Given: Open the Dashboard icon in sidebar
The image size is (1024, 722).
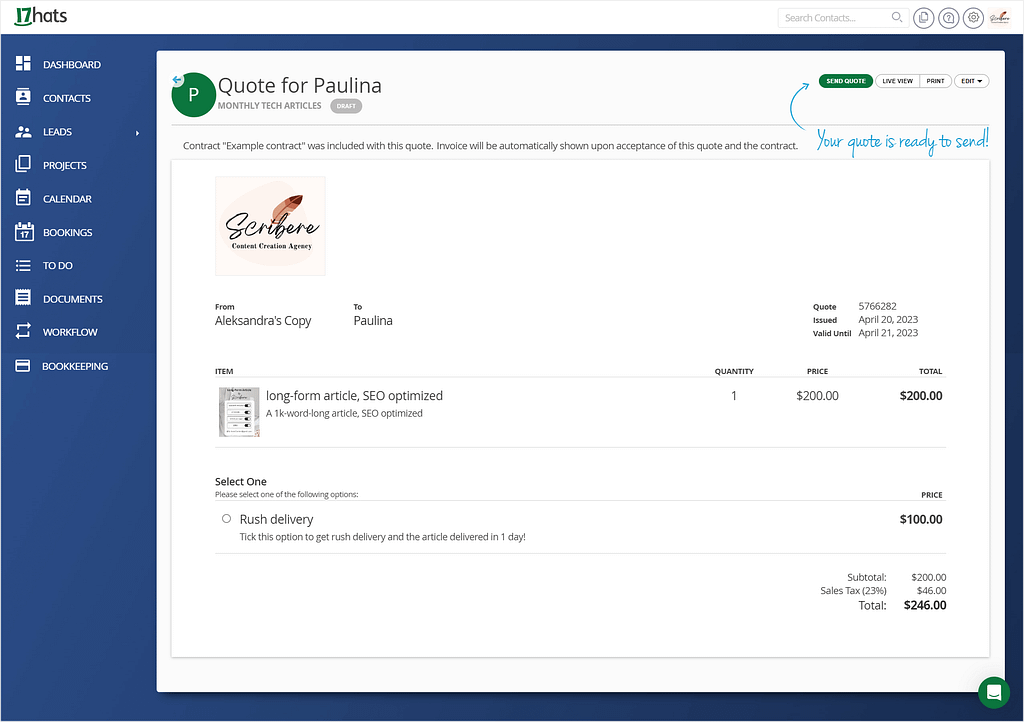Looking at the screenshot, I should [23, 63].
